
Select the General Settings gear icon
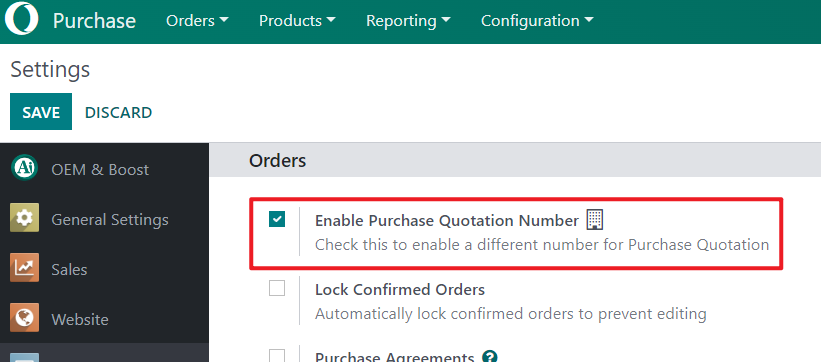(x=24, y=218)
